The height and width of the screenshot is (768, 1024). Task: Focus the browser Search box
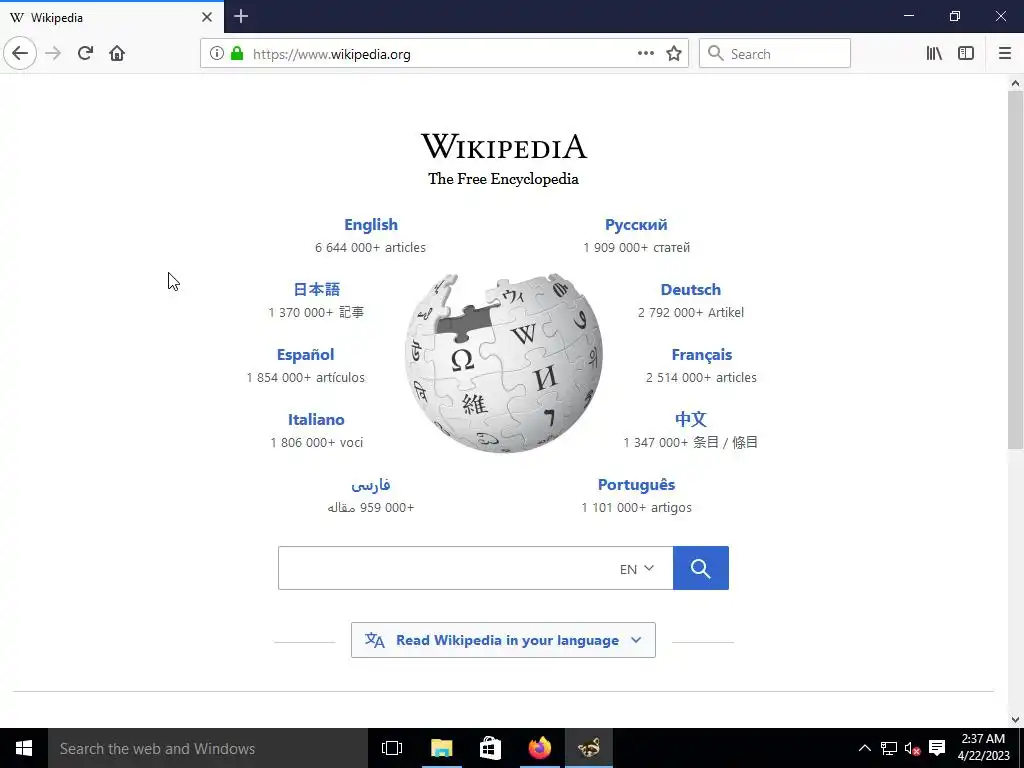point(775,54)
